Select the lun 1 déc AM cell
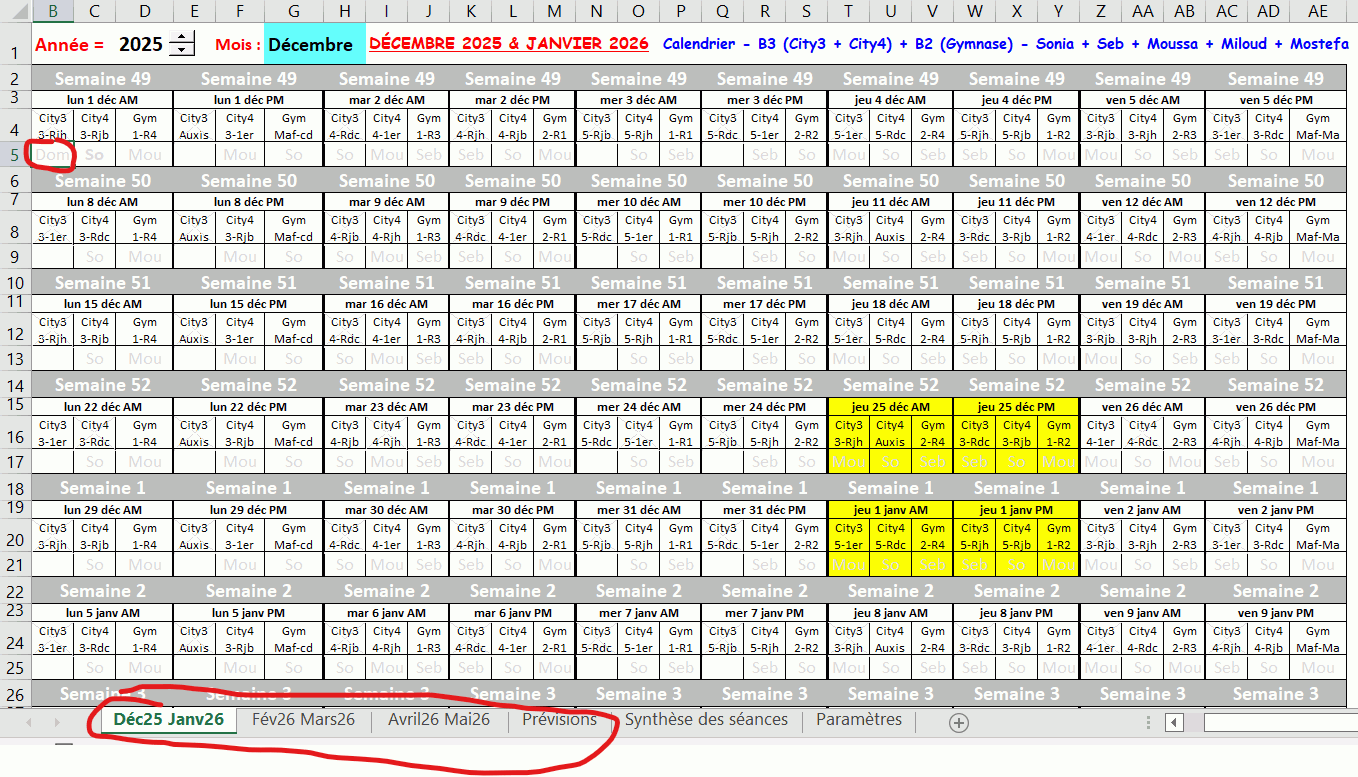 (102, 100)
